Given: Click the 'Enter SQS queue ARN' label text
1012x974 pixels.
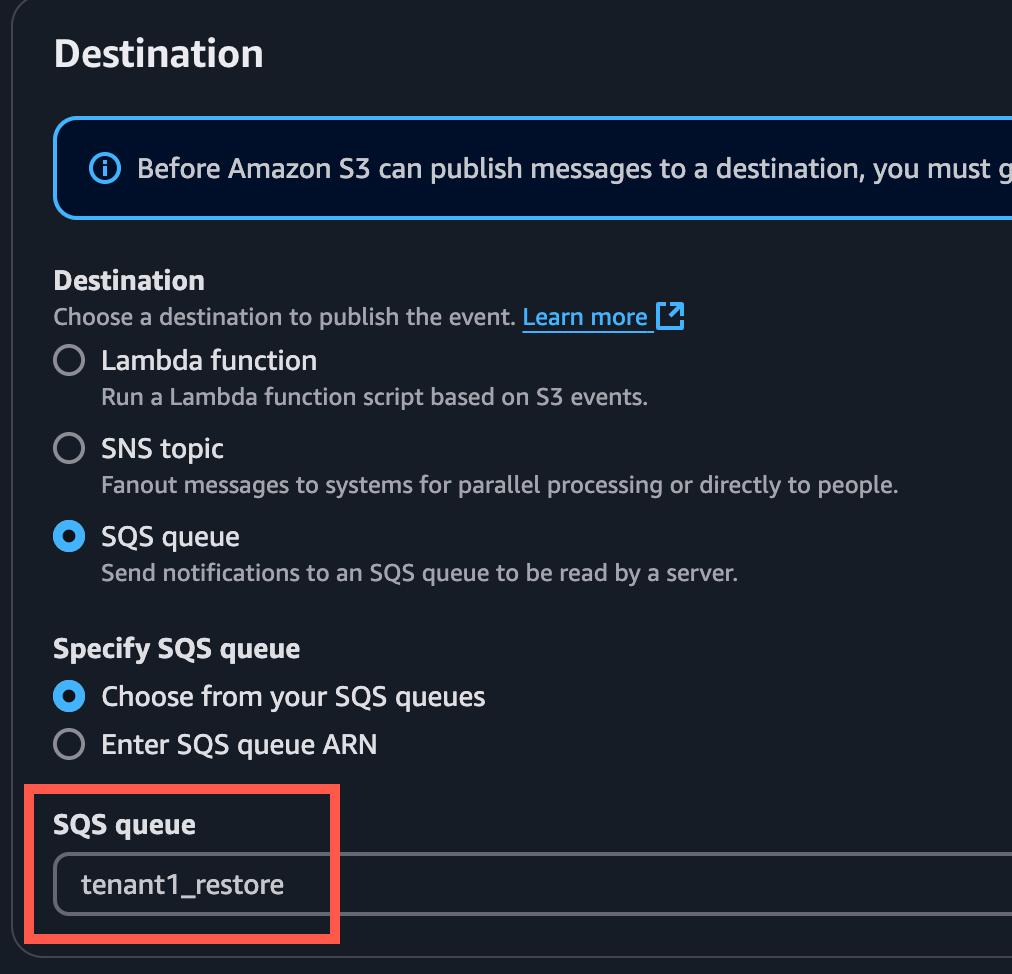Looking at the screenshot, I should (x=239, y=744).
